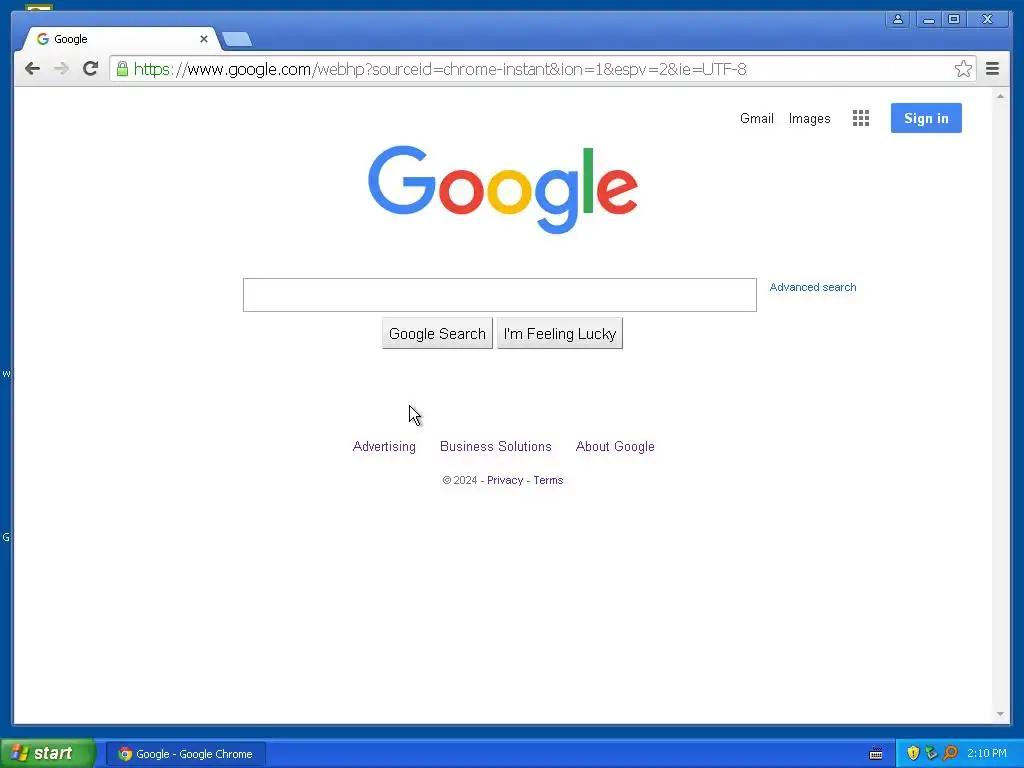Open the Advertising link
The height and width of the screenshot is (768, 1024).
click(384, 447)
